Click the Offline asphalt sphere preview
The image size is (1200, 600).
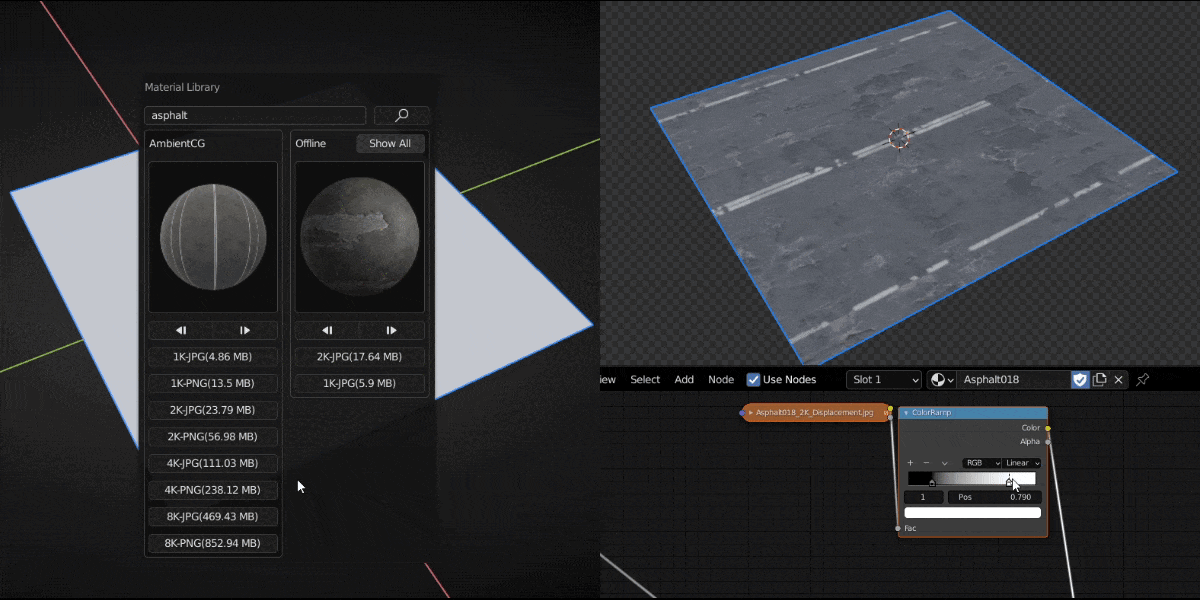point(360,236)
